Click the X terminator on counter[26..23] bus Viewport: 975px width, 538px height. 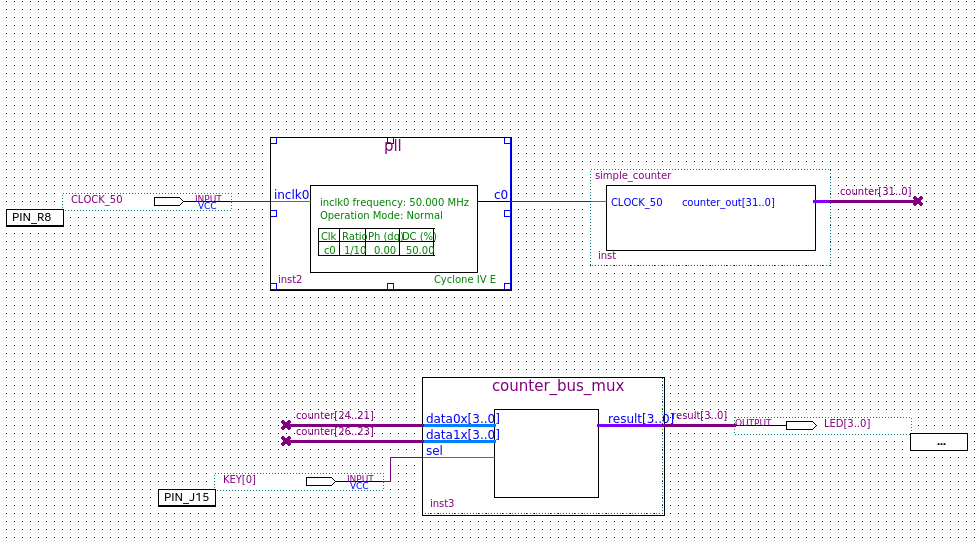tap(286, 441)
